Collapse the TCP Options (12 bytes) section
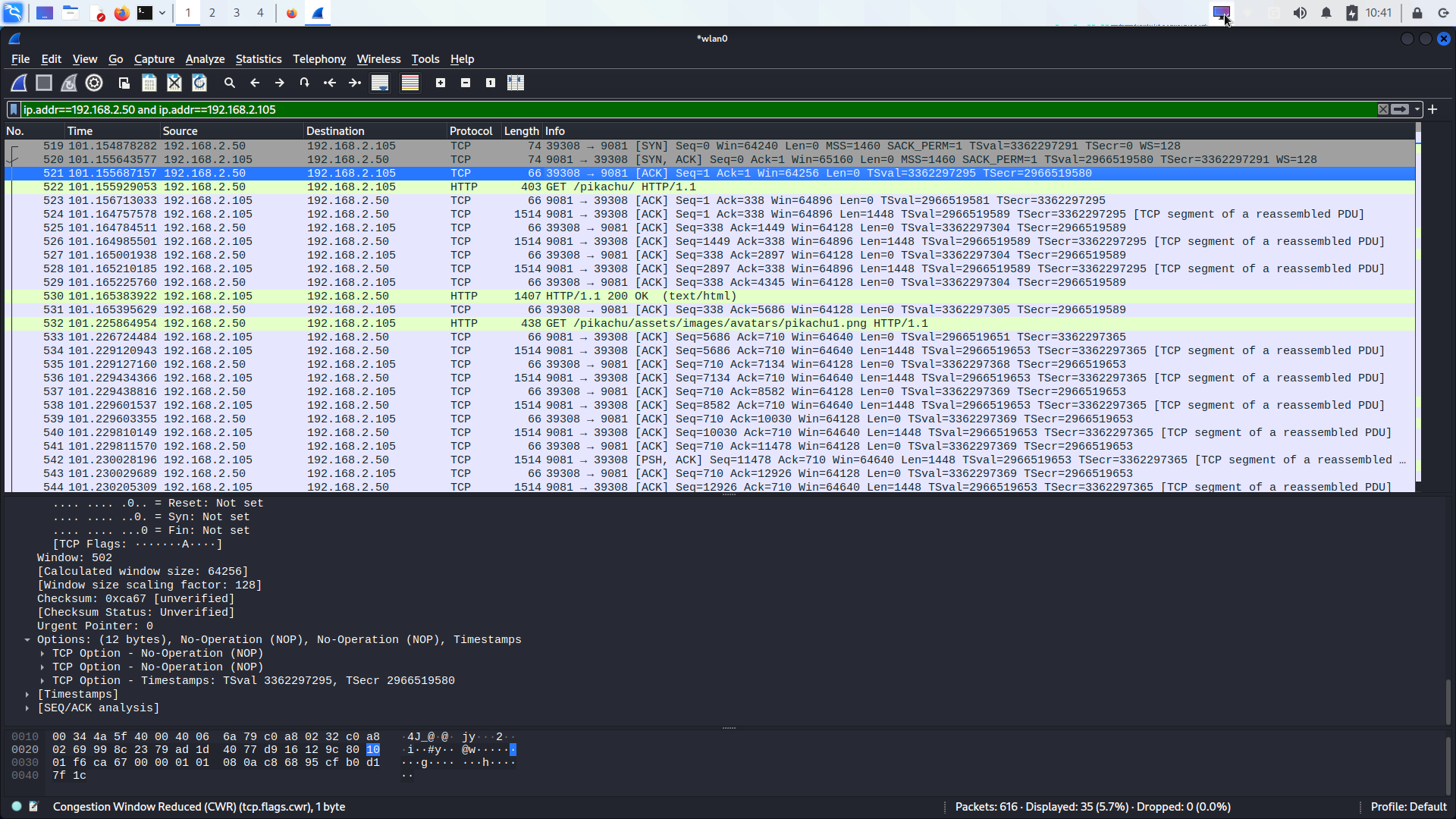This screenshot has width=1456, height=819. 27,640
